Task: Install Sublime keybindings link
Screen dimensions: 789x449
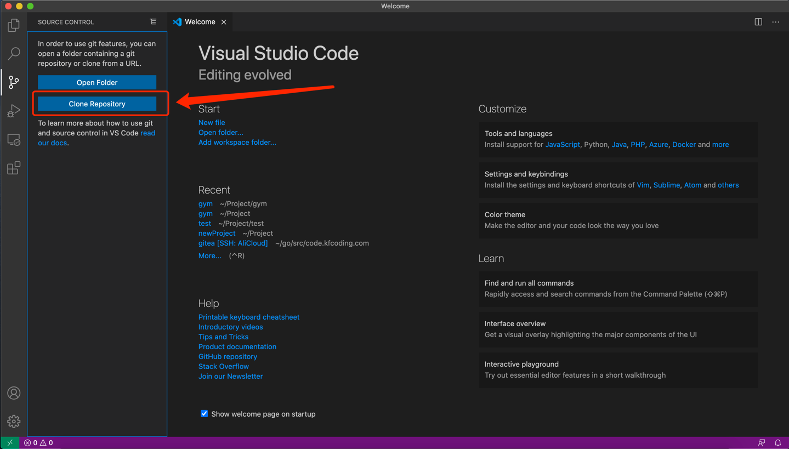Action: [667, 185]
